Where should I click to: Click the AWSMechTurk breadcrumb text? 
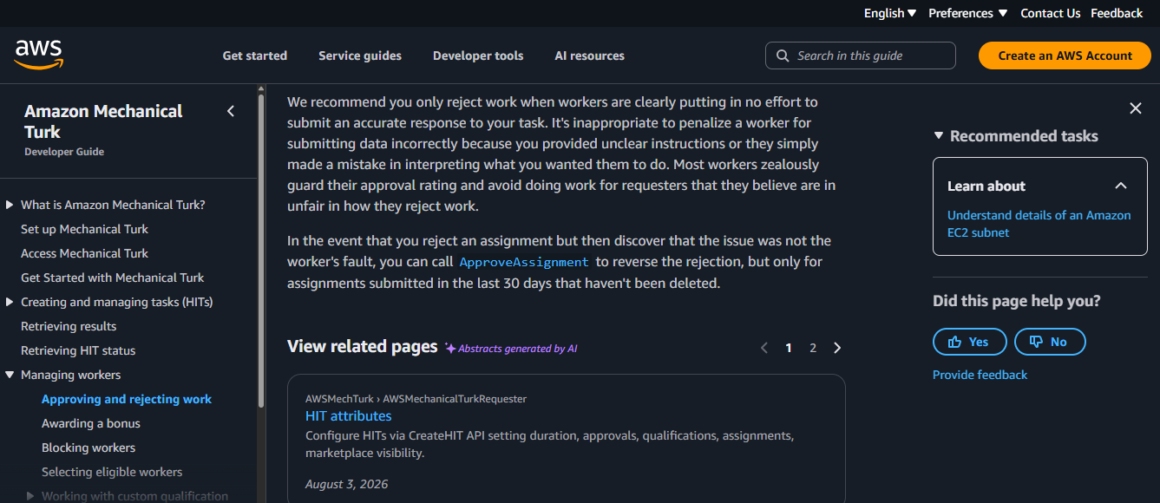click(339, 399)
